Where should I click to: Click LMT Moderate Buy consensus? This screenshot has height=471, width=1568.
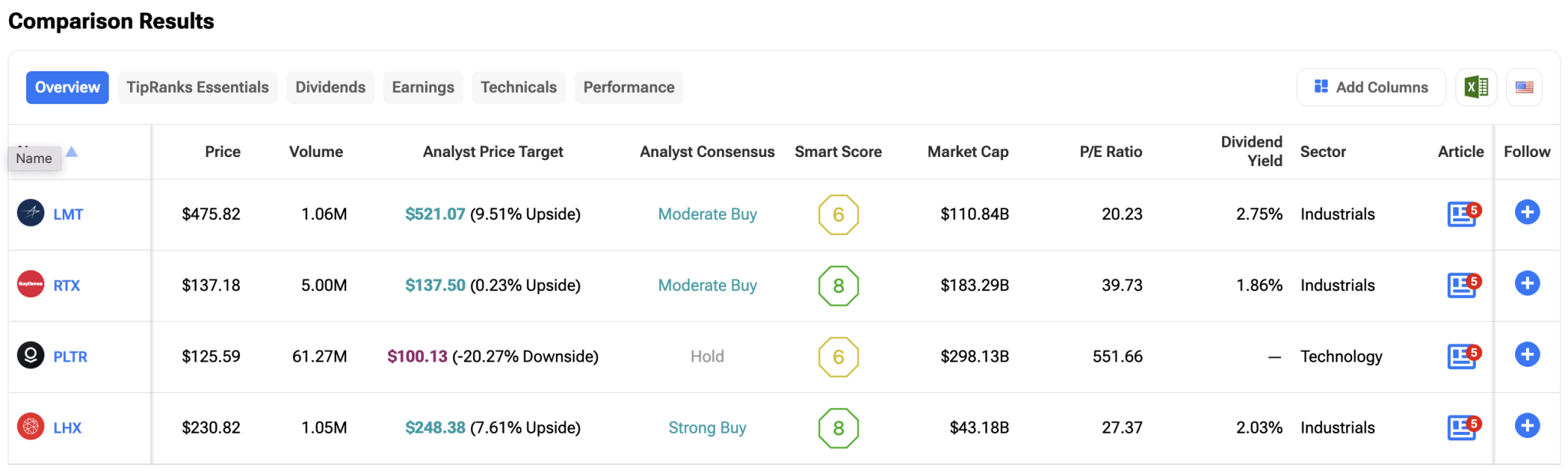point(707,214)
